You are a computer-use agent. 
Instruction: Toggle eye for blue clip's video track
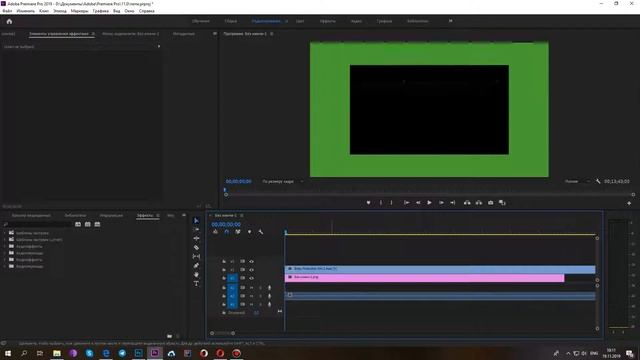(251, 270)
